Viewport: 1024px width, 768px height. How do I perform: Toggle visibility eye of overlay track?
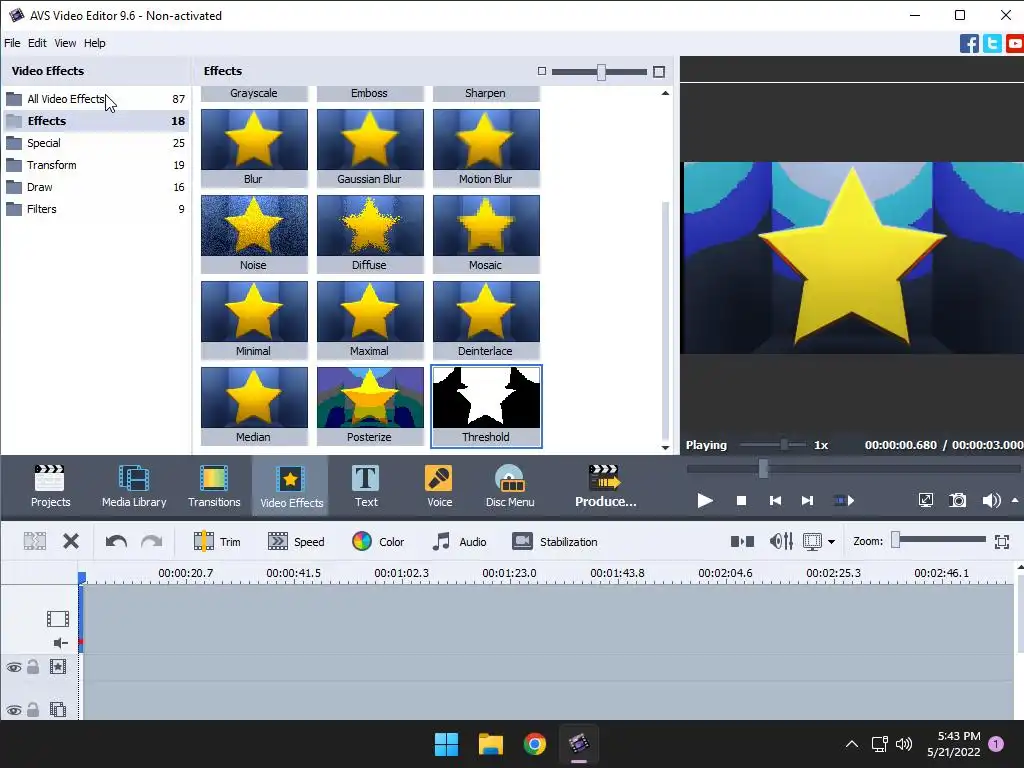point(14,710)
